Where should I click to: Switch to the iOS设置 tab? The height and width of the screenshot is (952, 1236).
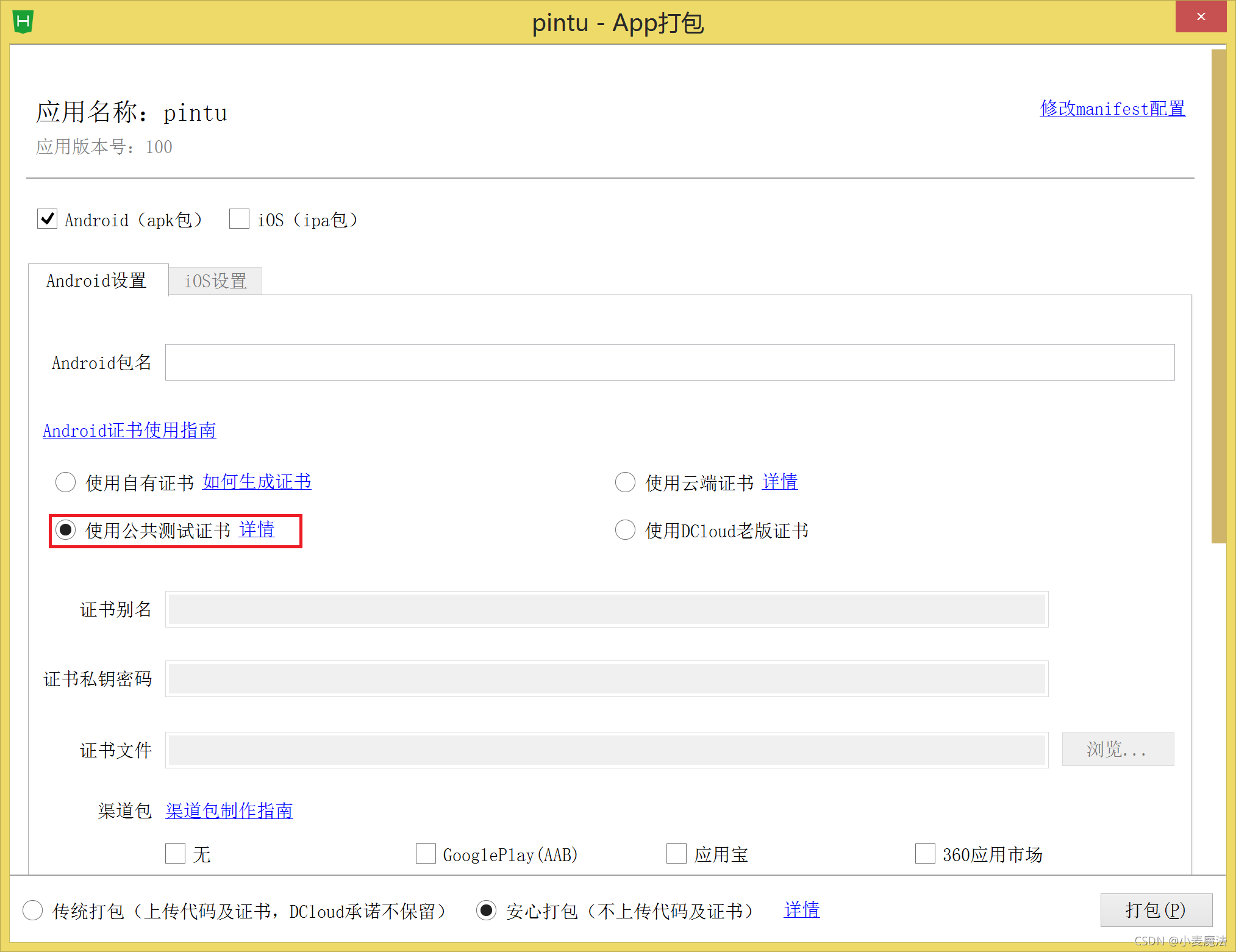click(x=215, y=281)
